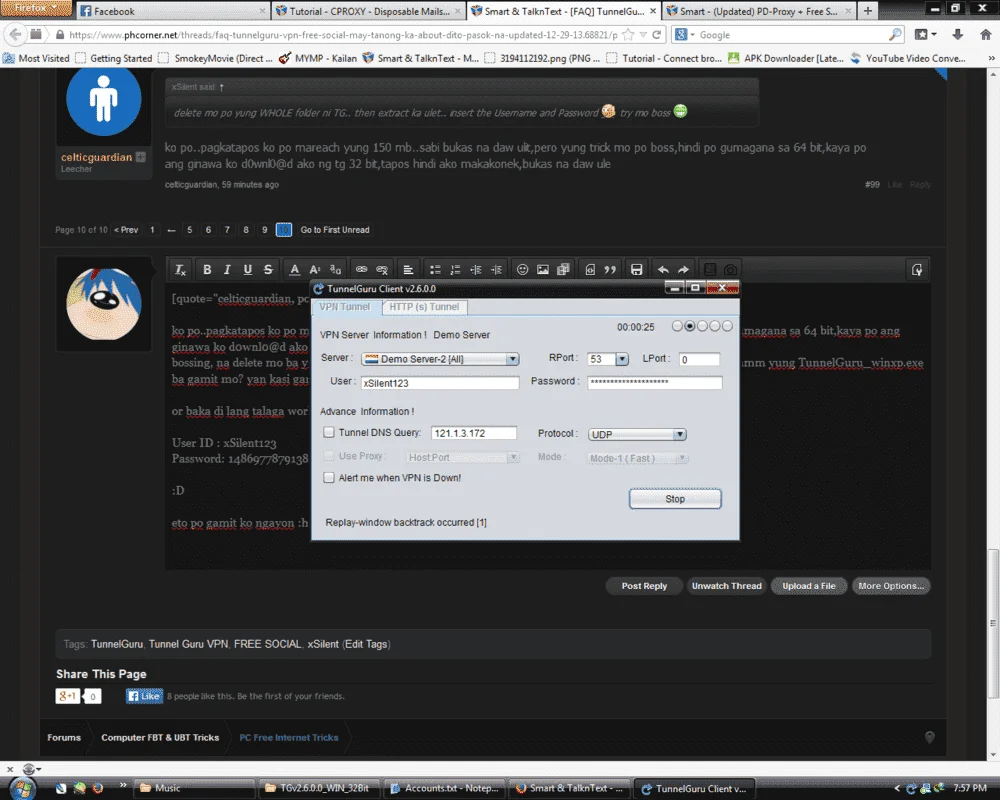Click the indent icon in editor
The image size is (1000, 800).
(496, 270)
